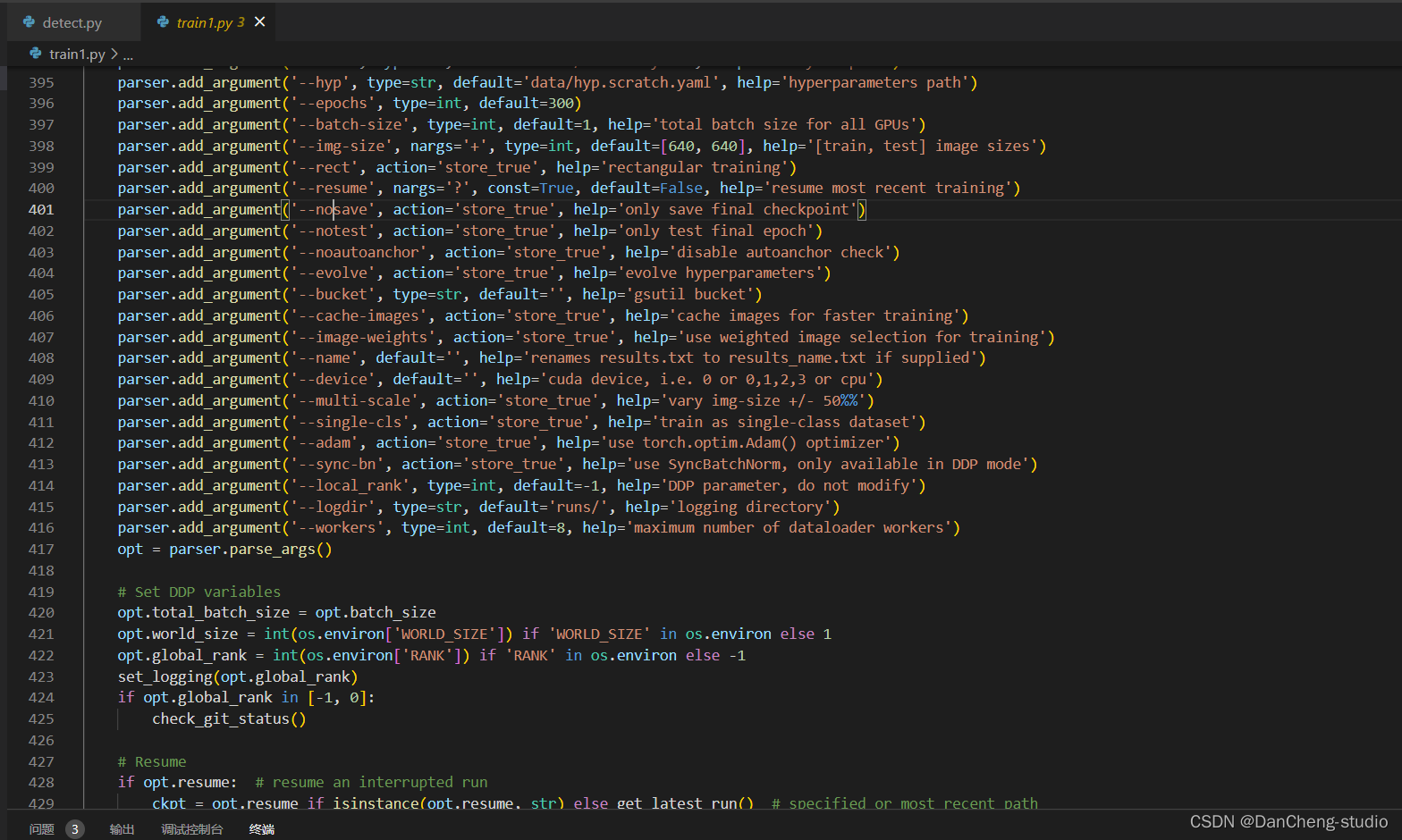Click opt.world_size on line 421
The height and width of the screenshot is (840, 1402).
tap(177, 634)
